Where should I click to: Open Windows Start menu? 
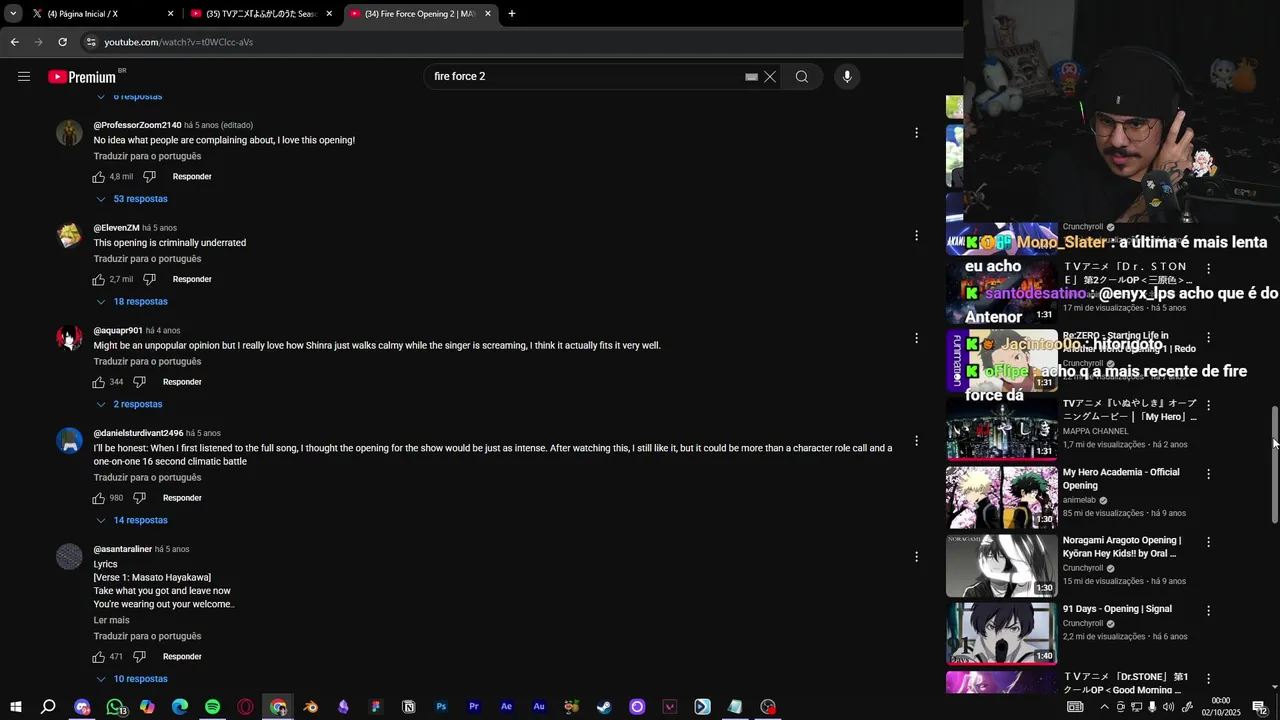tap(15, 707)
